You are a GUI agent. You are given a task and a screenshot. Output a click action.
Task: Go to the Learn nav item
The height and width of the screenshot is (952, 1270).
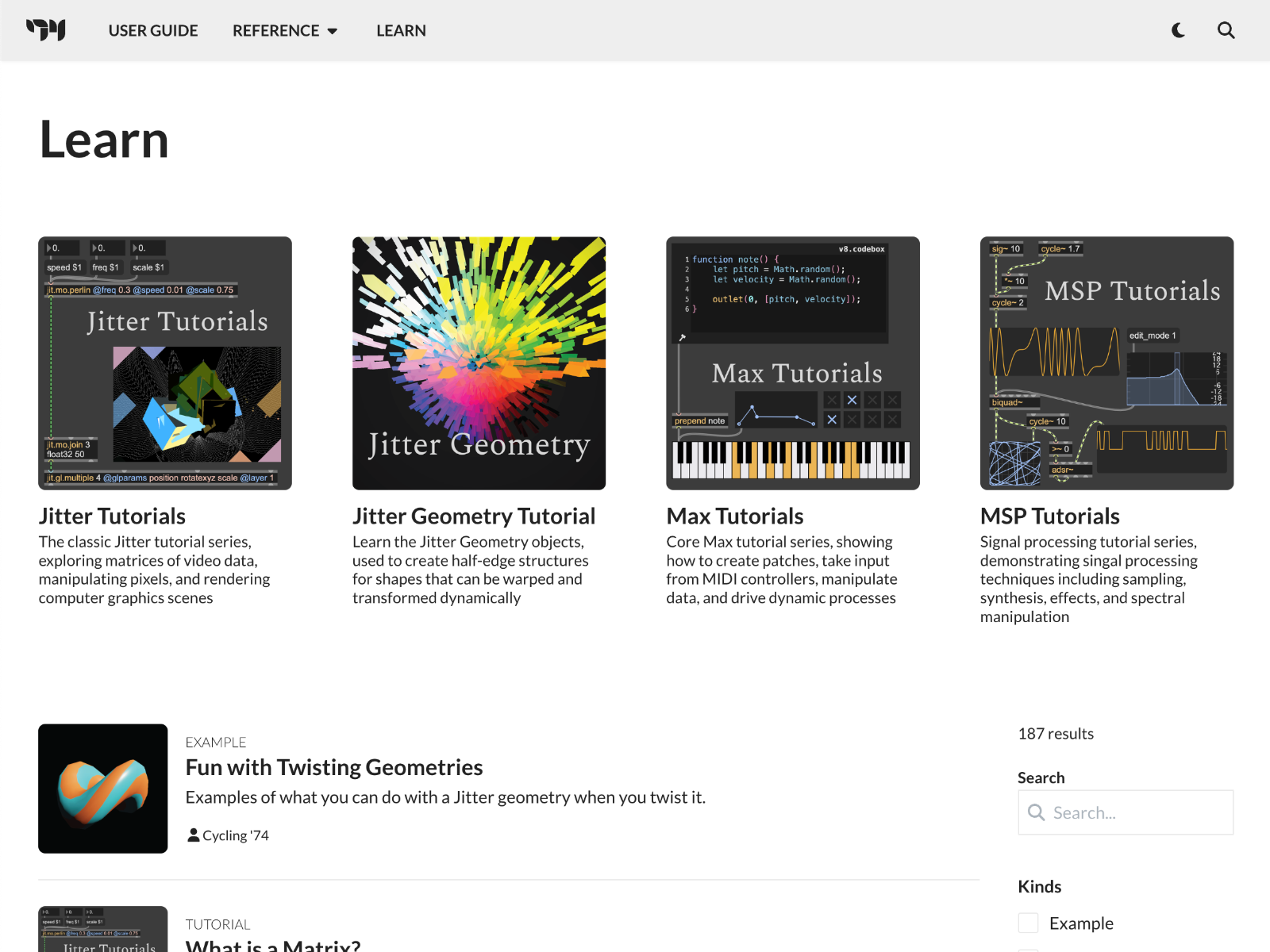[401, 30]
